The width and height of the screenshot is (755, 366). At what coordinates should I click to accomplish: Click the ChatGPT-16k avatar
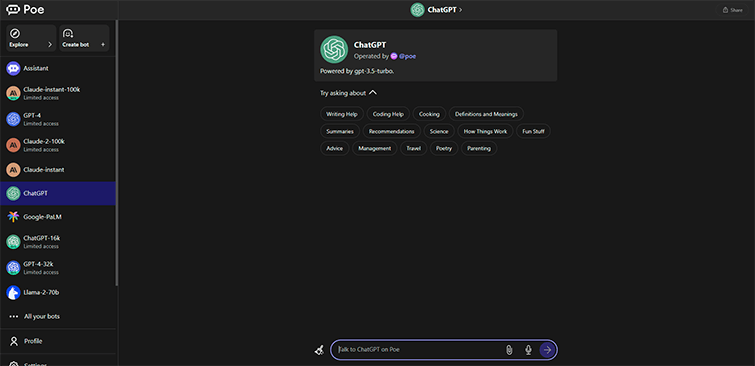13,242
